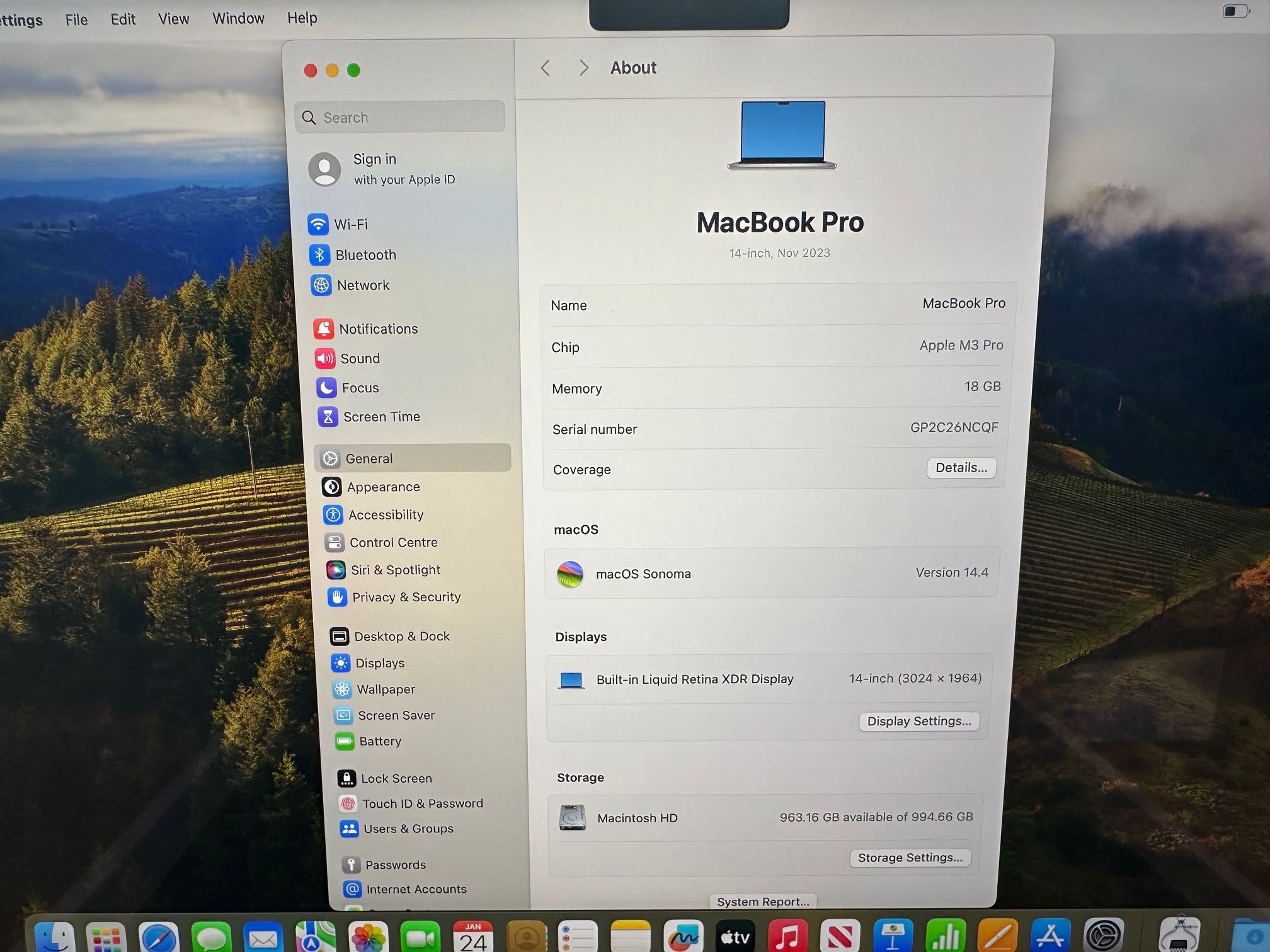Screen dimensions: 1270x952
Task: Open the View menu
Action: (173, 19)
